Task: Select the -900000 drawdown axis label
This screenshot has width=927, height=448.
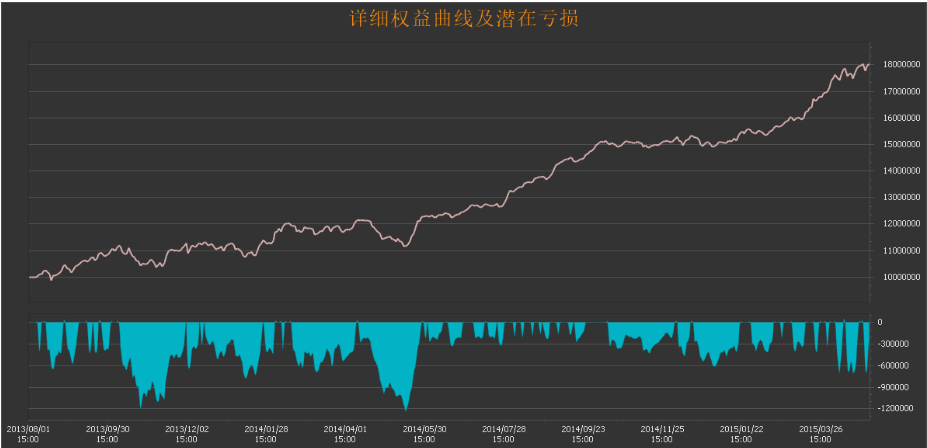Action: point(893,387)
